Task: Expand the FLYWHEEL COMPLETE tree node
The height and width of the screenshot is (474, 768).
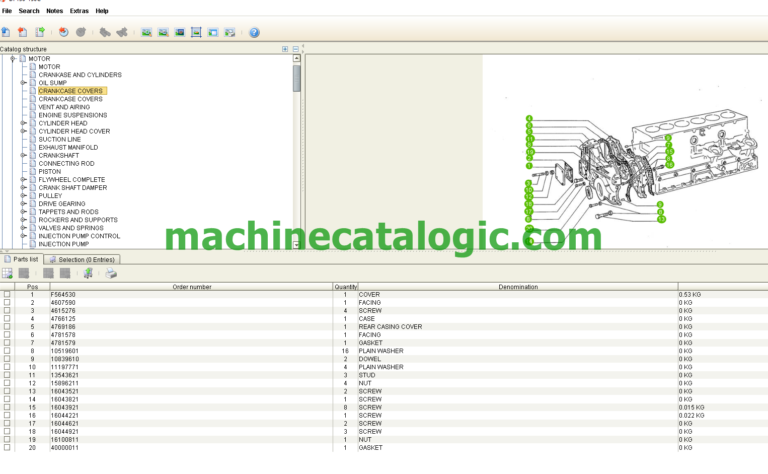Action: (x=23, y=180)
